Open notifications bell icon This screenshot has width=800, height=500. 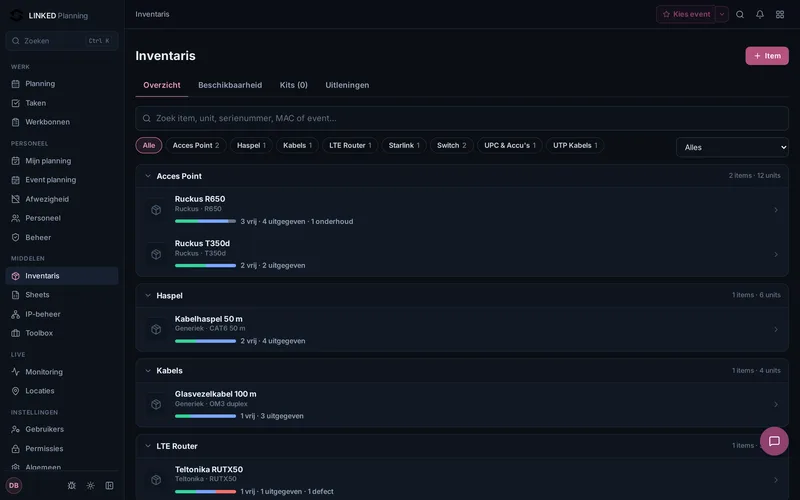point(760,14)
